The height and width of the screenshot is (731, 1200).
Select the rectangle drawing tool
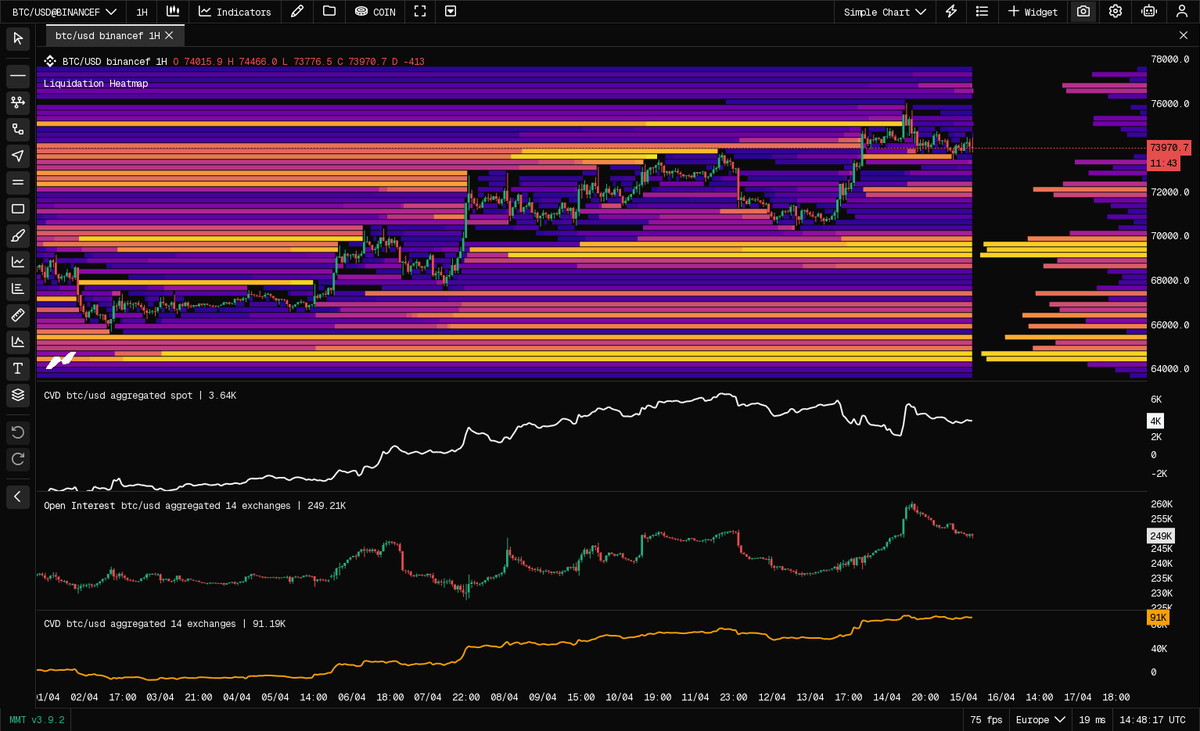pyautogui.click(x=17, y=209)
